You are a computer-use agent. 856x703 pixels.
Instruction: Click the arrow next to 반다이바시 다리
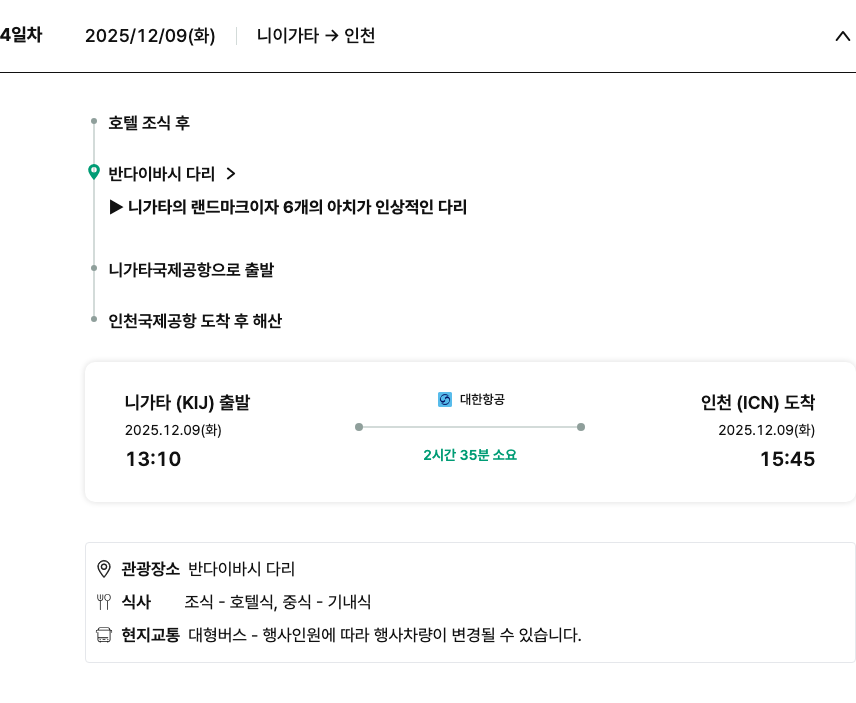coord(231,173)
